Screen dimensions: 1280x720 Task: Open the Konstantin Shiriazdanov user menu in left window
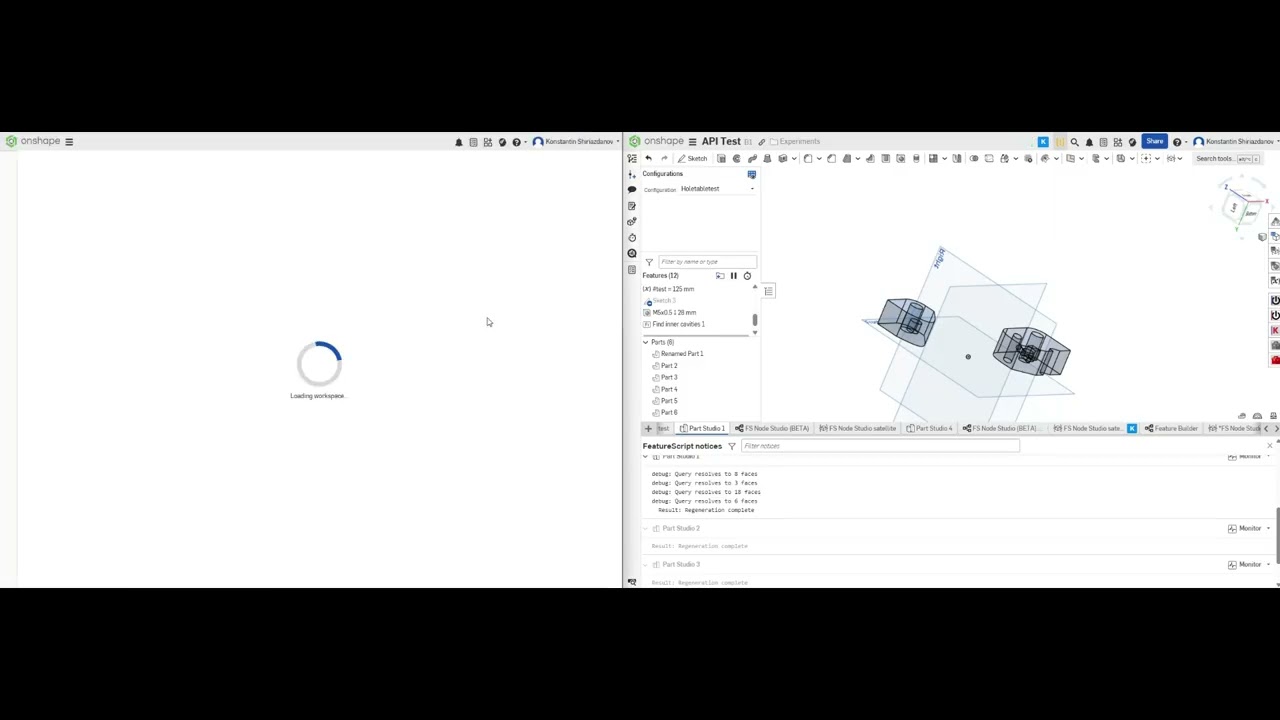point(575,141)
